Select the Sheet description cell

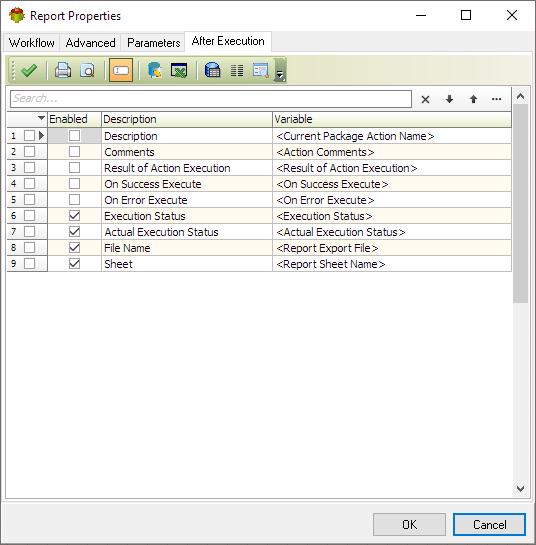pyautogui.click(x=187, y=264)
